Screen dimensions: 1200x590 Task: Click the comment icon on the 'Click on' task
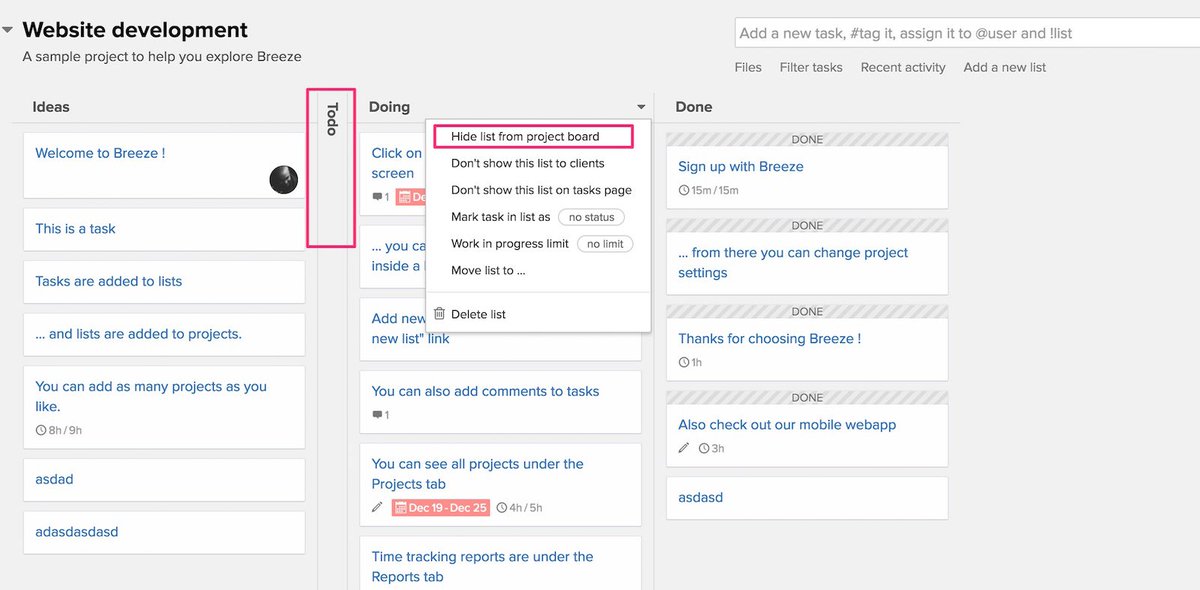click(x=377, y=197)
